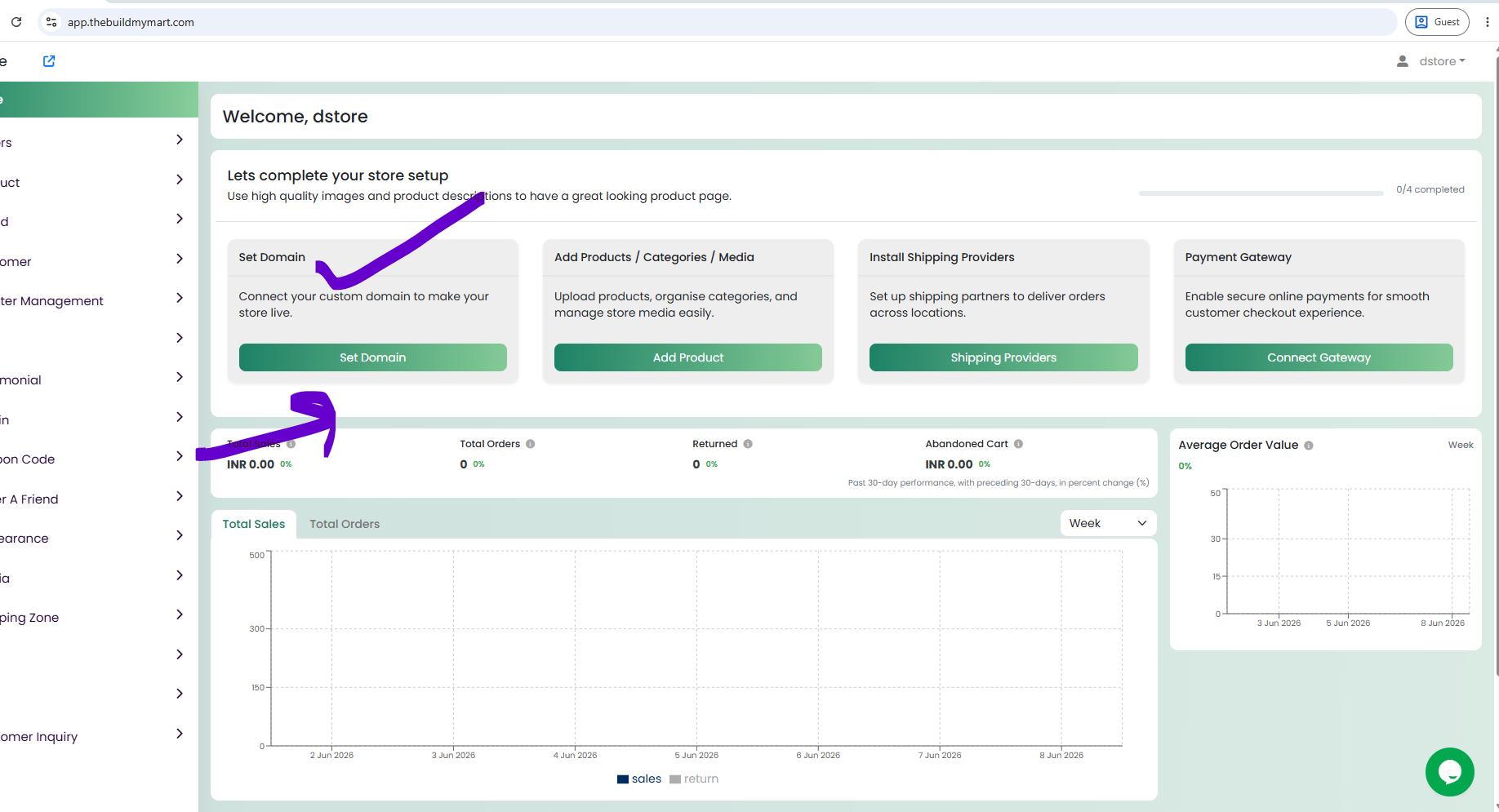Click the return legend color swatch

[x=675, y=779]
